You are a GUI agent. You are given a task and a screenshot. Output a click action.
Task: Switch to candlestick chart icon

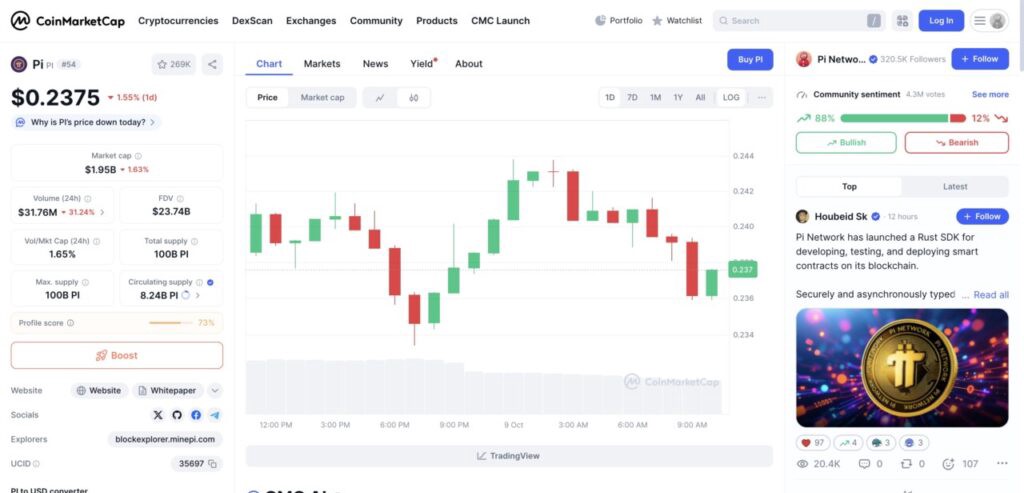pos(413,97)
